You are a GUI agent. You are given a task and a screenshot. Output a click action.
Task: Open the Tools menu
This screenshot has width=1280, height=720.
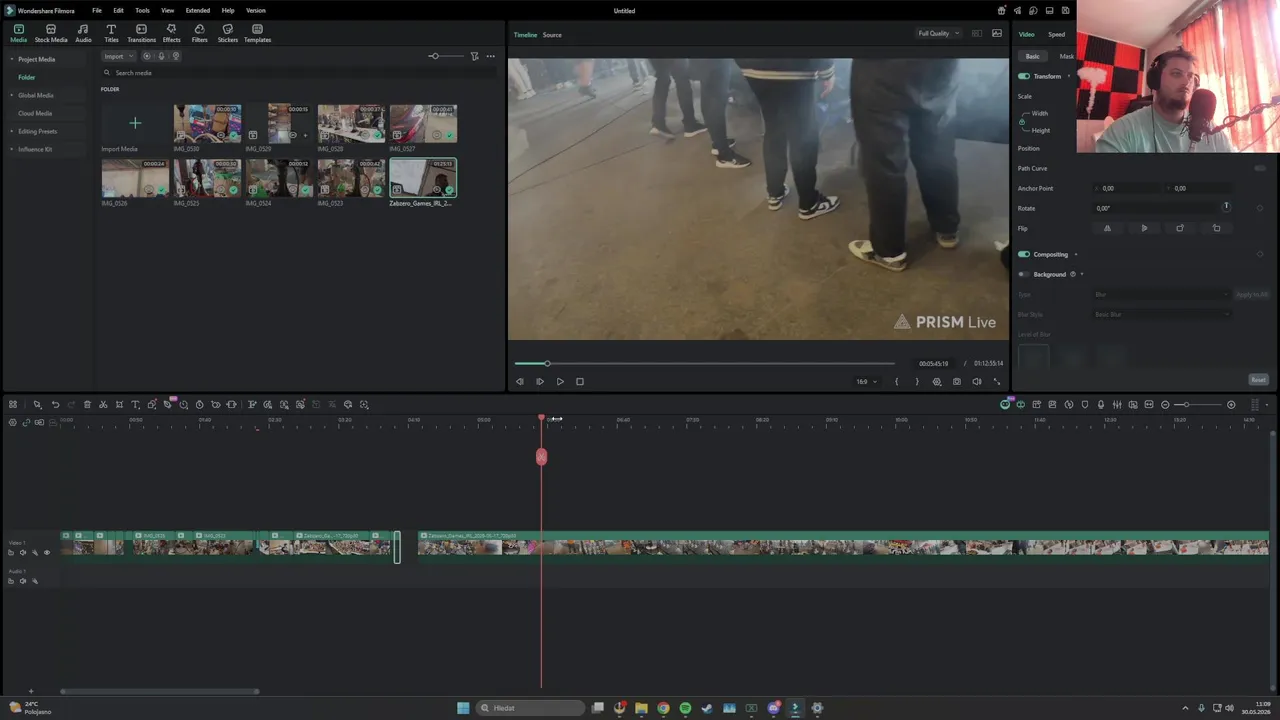[x=143, y=10]
